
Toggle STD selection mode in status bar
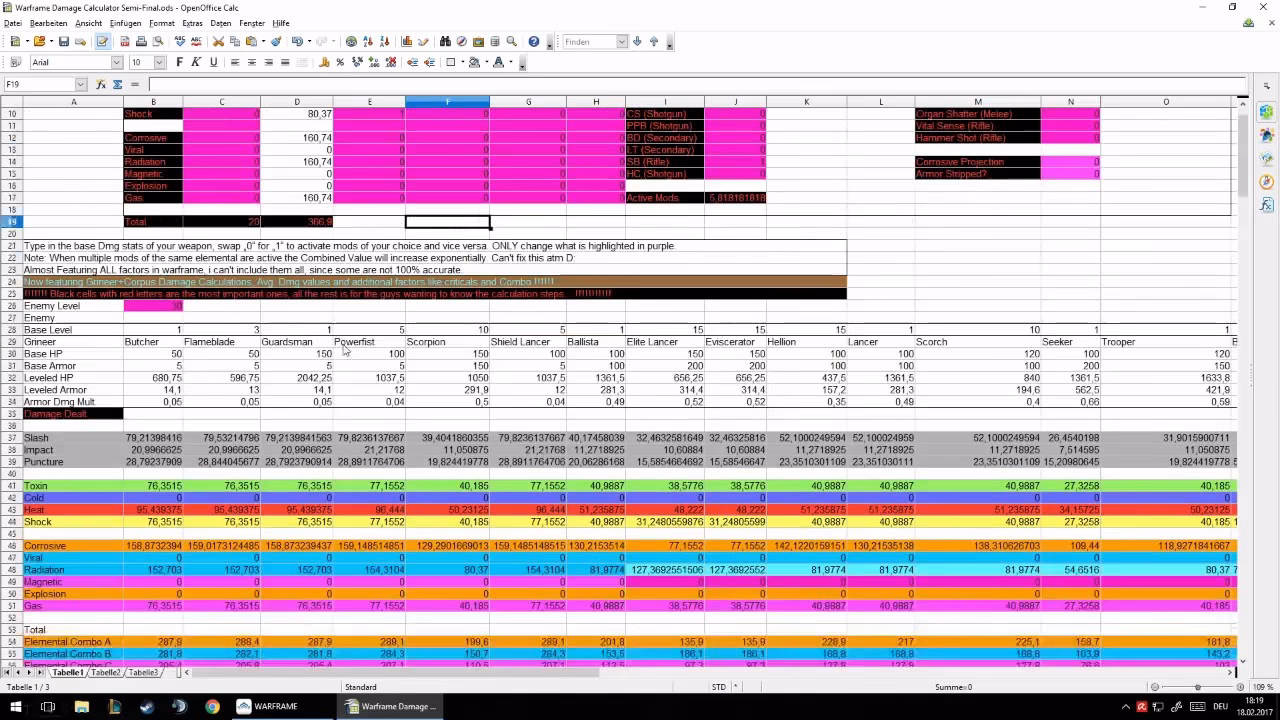pyautogui.click(x=719, y=687)
